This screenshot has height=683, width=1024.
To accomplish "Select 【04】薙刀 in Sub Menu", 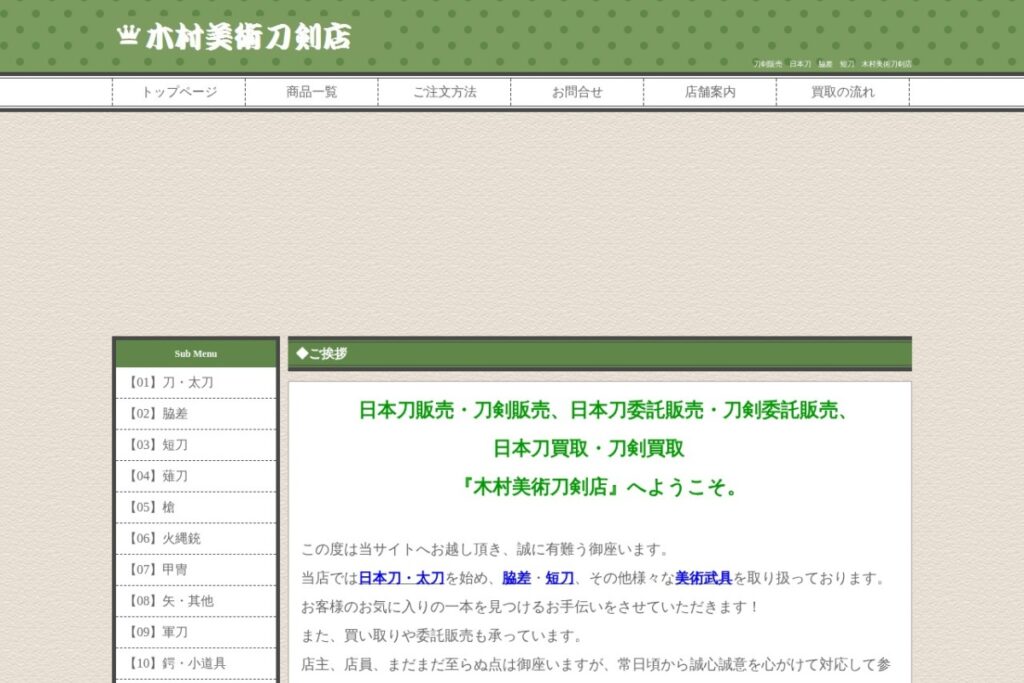I will tap(196, 476).
